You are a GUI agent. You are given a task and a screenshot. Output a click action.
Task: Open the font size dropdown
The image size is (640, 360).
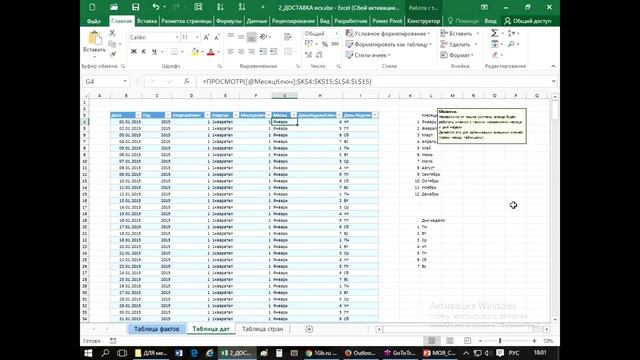point(198,37)
